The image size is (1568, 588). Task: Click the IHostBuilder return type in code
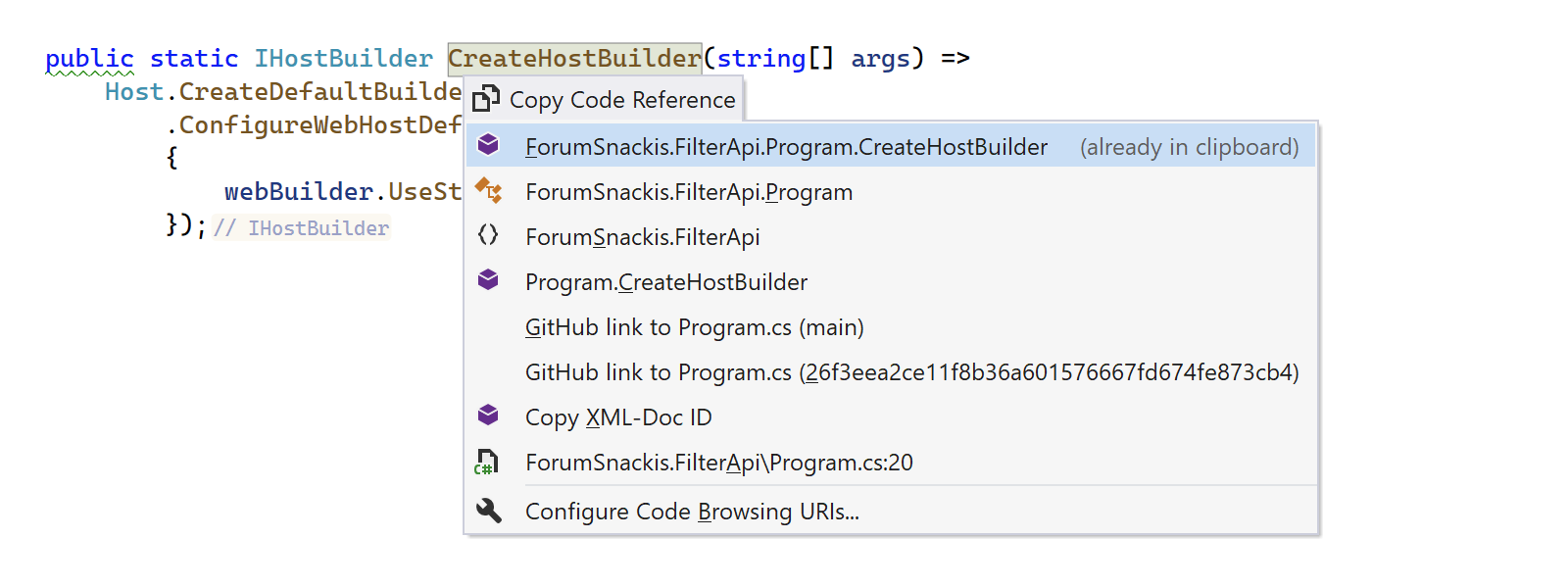point(343,59)
